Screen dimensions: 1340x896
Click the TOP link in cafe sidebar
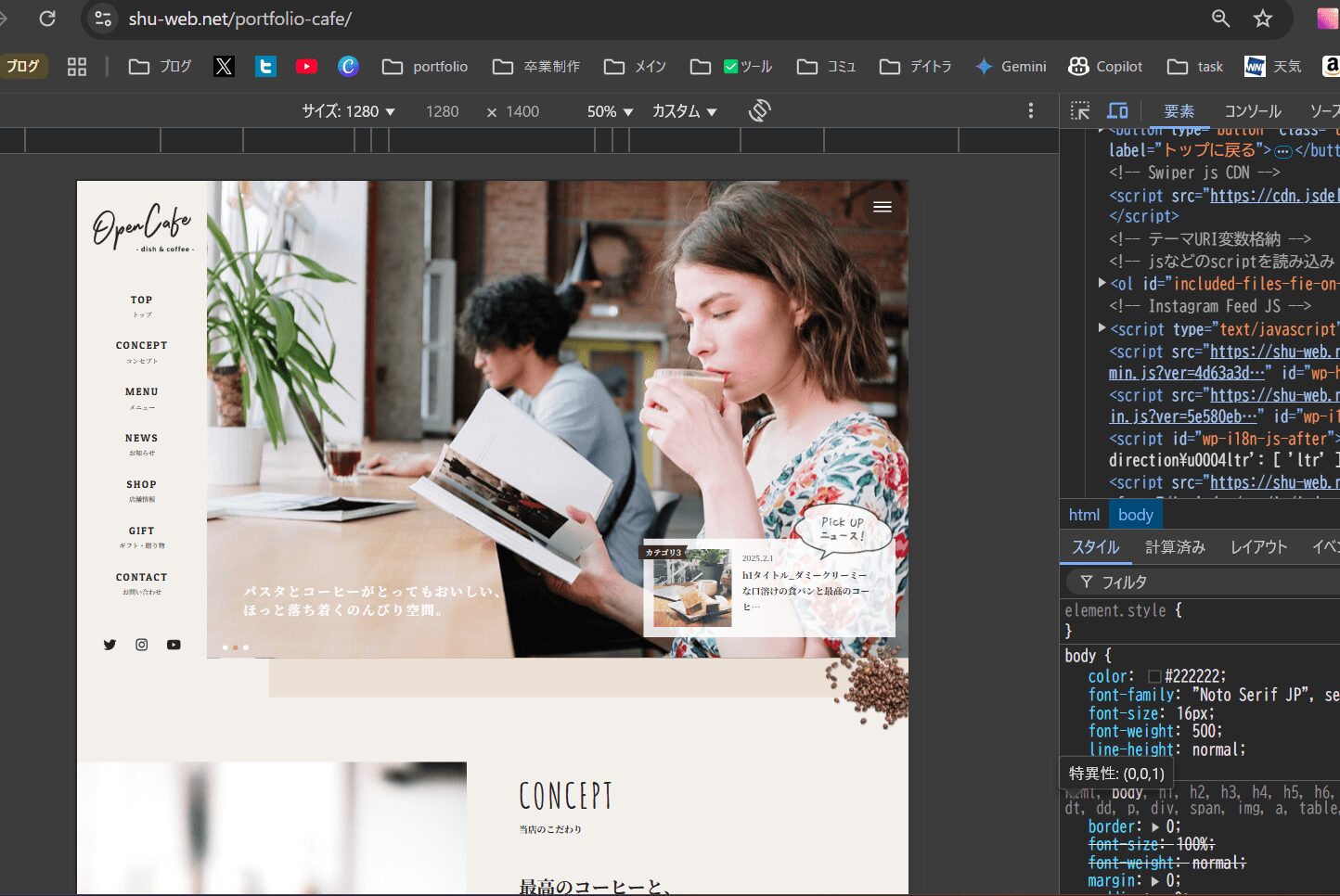point(142,306)
